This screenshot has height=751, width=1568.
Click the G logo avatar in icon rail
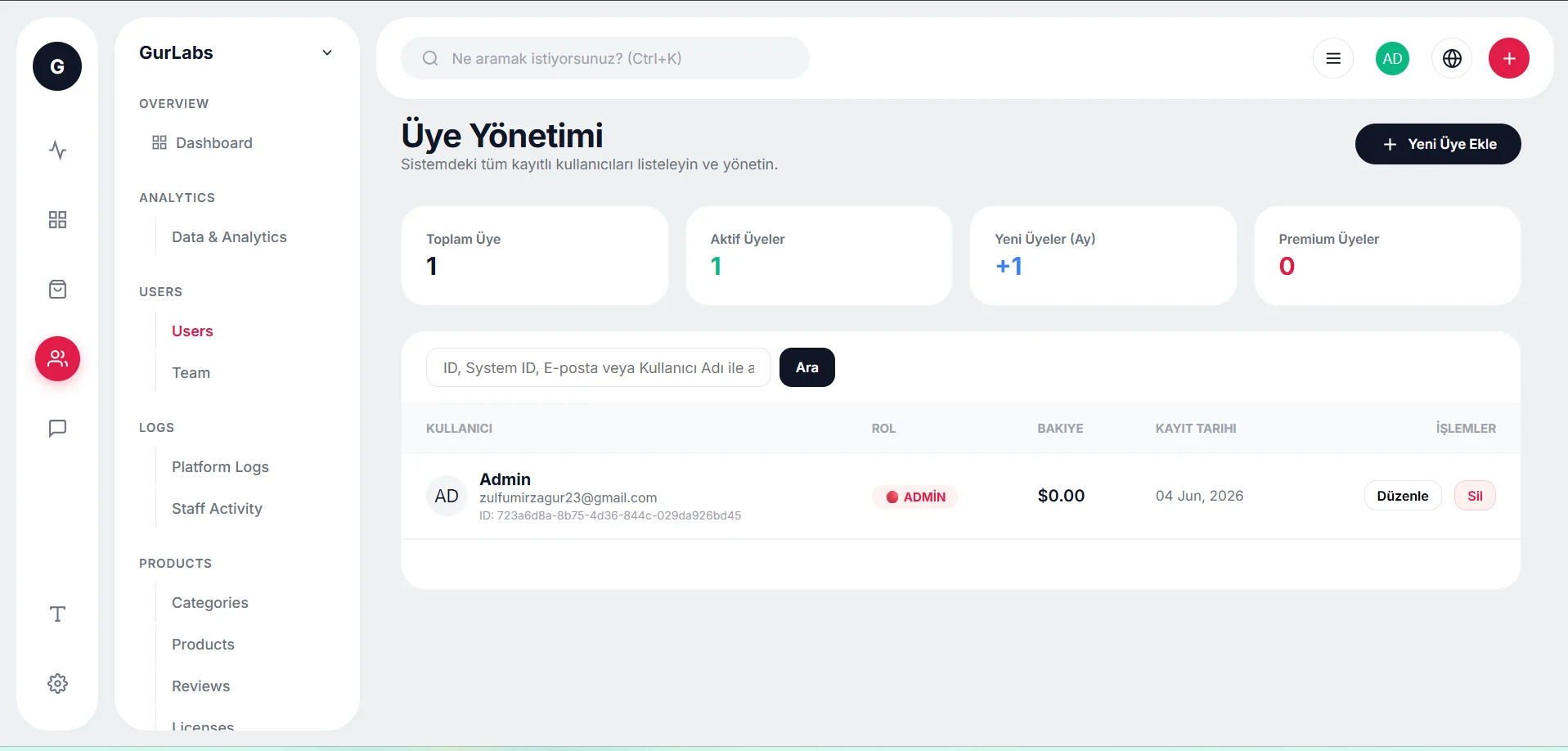pos(57,66)
